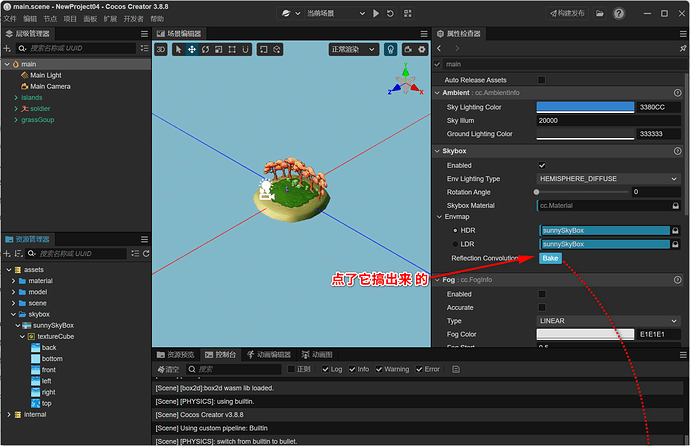Select the Rect transform tool
690x446 pixels.
click(x=232, y=49)
